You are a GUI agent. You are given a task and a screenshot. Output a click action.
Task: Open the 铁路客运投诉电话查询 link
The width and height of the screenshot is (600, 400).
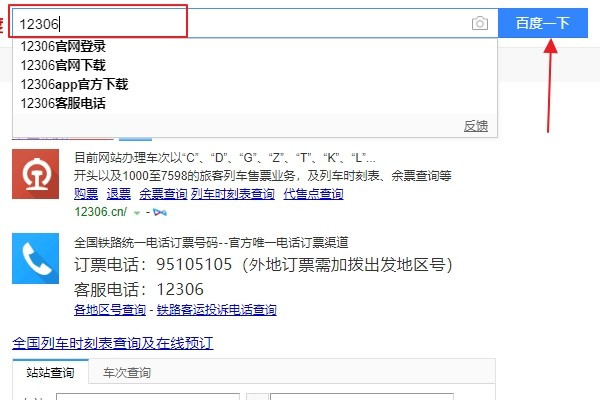[x=217, y=310]
